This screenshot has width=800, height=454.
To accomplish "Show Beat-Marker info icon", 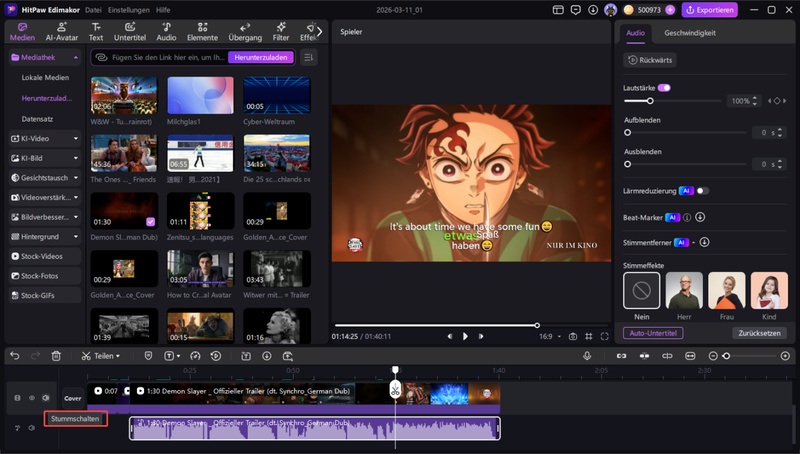I will [687, 218].
